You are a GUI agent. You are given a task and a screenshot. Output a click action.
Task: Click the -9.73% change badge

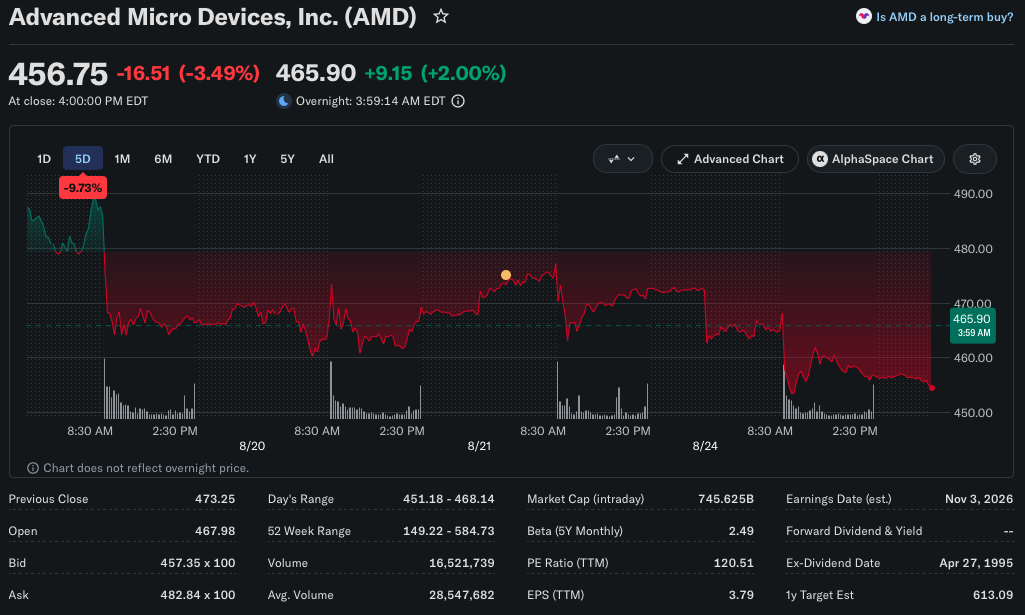[83, 188]
